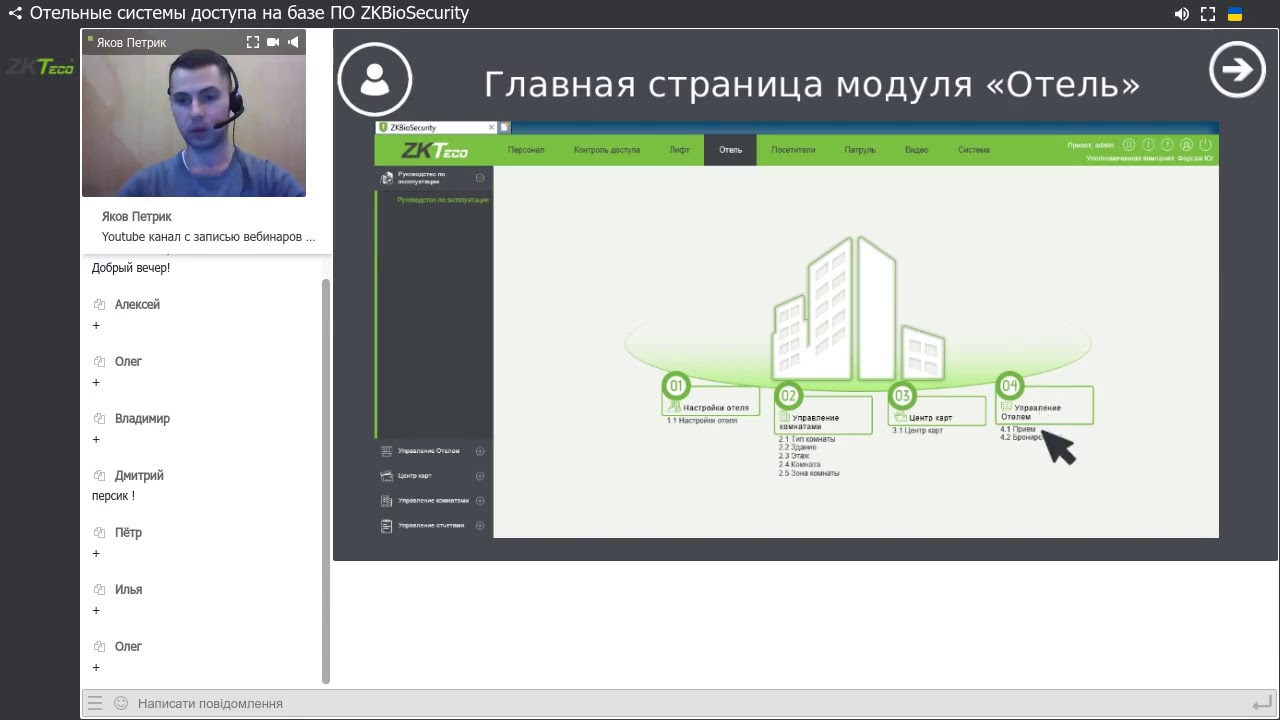Click the 03 step circle
The image size is (1280, 720).
[902, 396]
